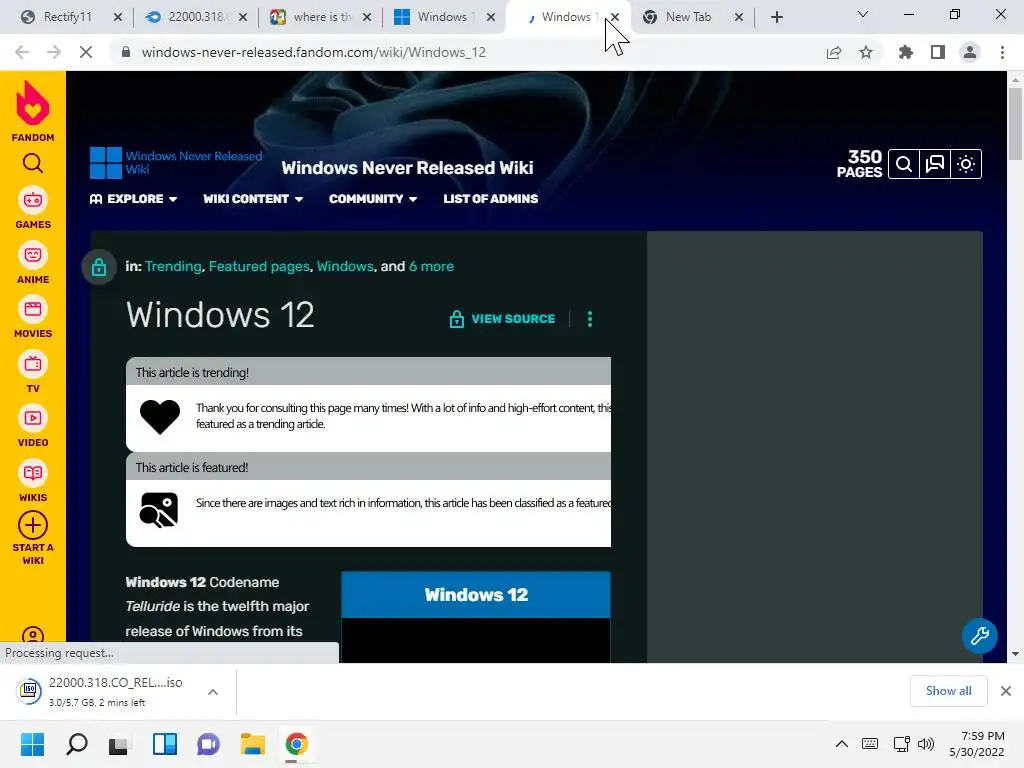Click the Featured pages category link
The height and width of the screenshot is (768, 1024).
click(259, 266)
